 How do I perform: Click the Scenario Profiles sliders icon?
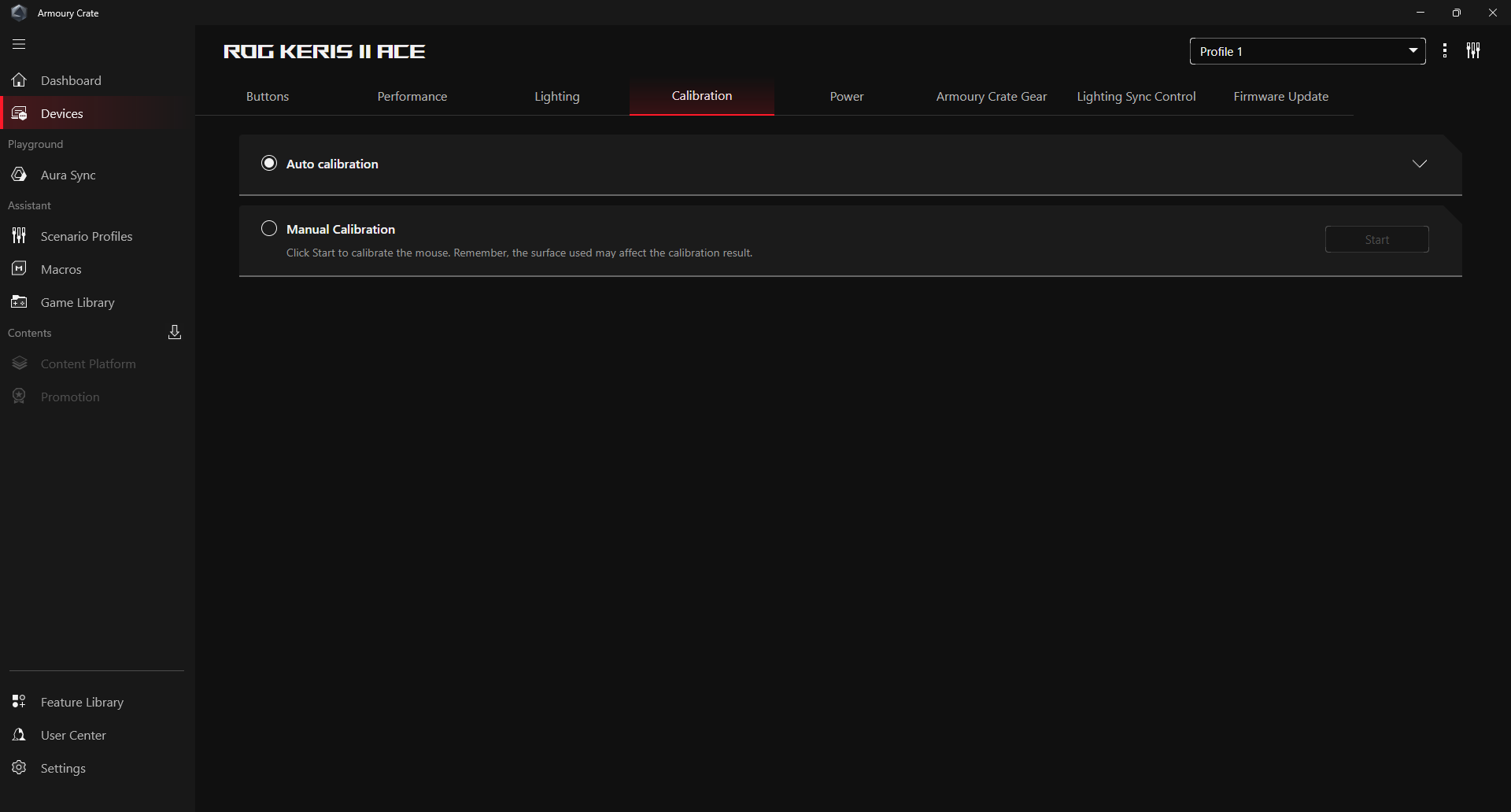tap(19, 236)
